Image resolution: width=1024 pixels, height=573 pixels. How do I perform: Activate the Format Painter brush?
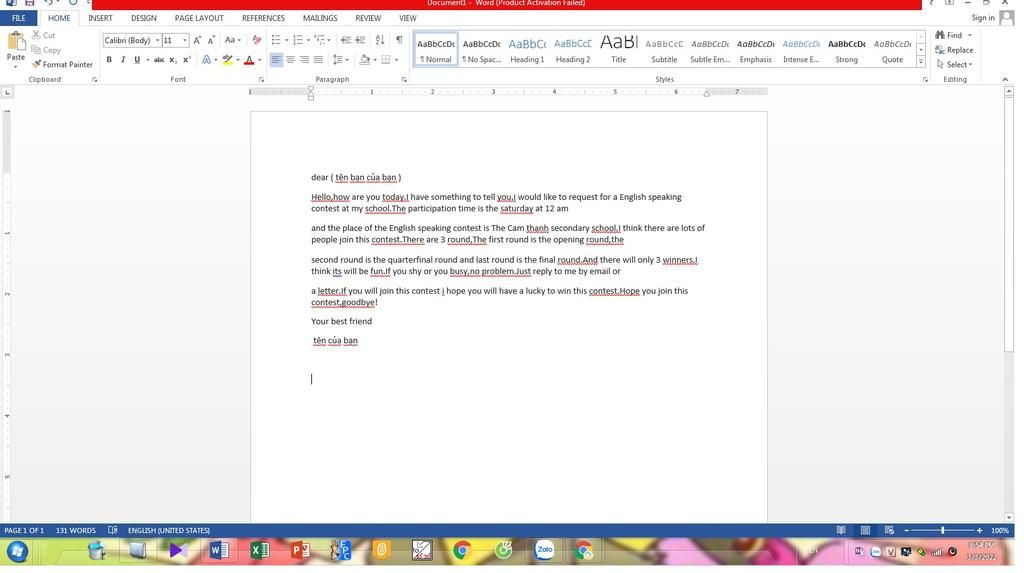[63, 64]
